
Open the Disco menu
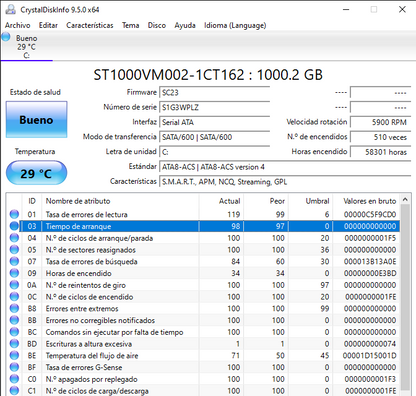click(157, 25)
